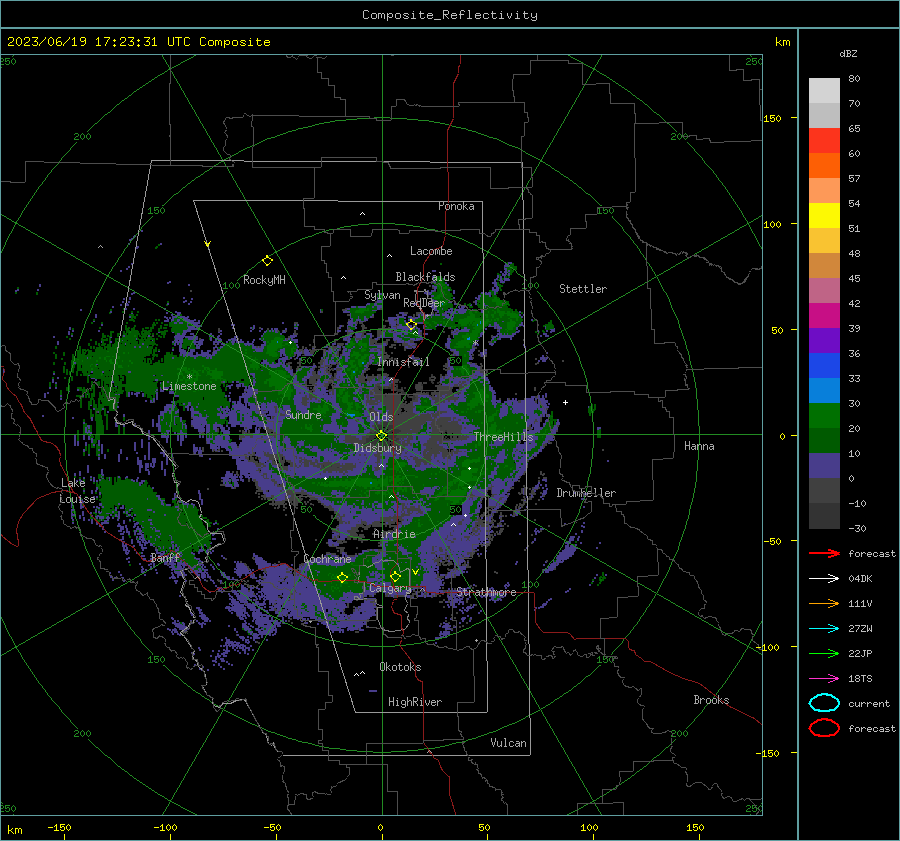Click the Drumheller city label

tap(586, 493)
